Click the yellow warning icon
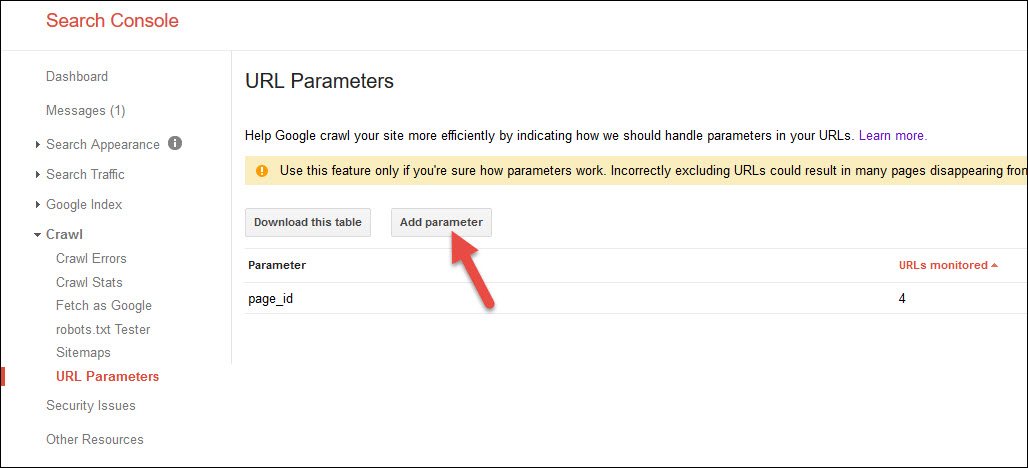 262,170
